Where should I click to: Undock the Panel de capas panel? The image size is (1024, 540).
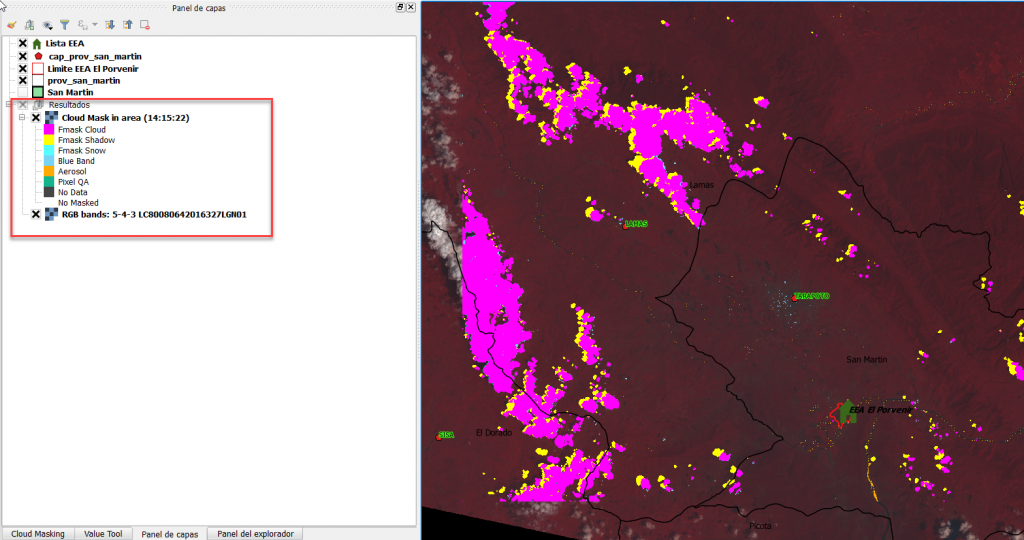click(400, 7)
